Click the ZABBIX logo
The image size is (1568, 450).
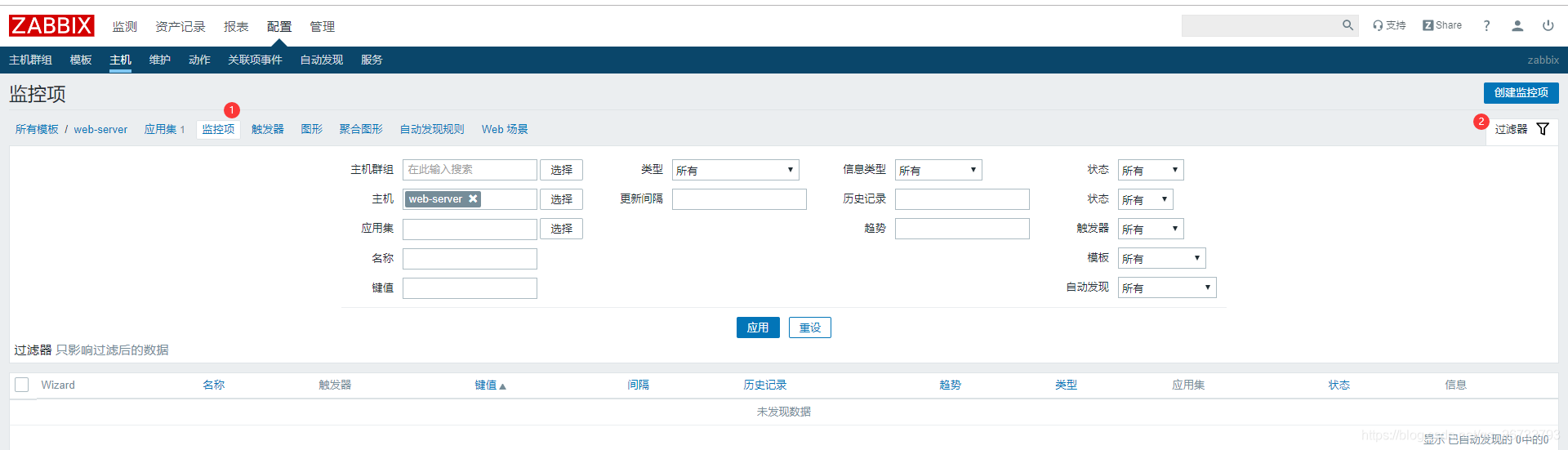(x=51, y=26)
